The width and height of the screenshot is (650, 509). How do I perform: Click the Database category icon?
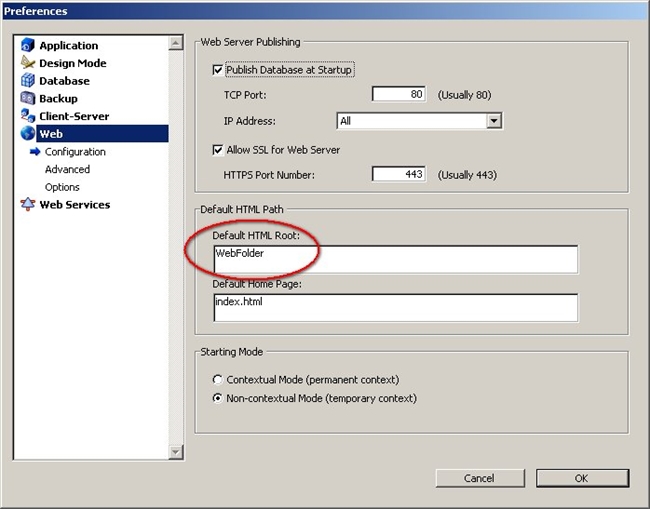pyautogui.click(x=28, y=81)
